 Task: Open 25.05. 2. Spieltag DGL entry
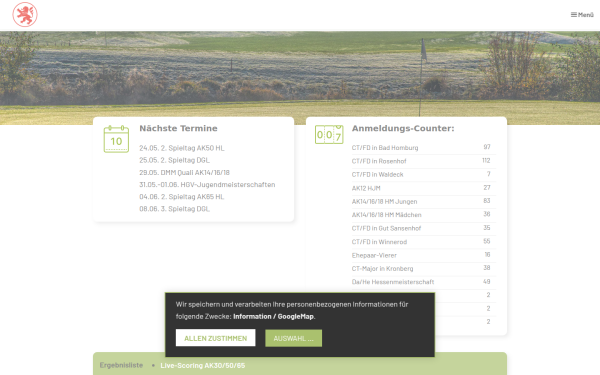coord(174,160)
